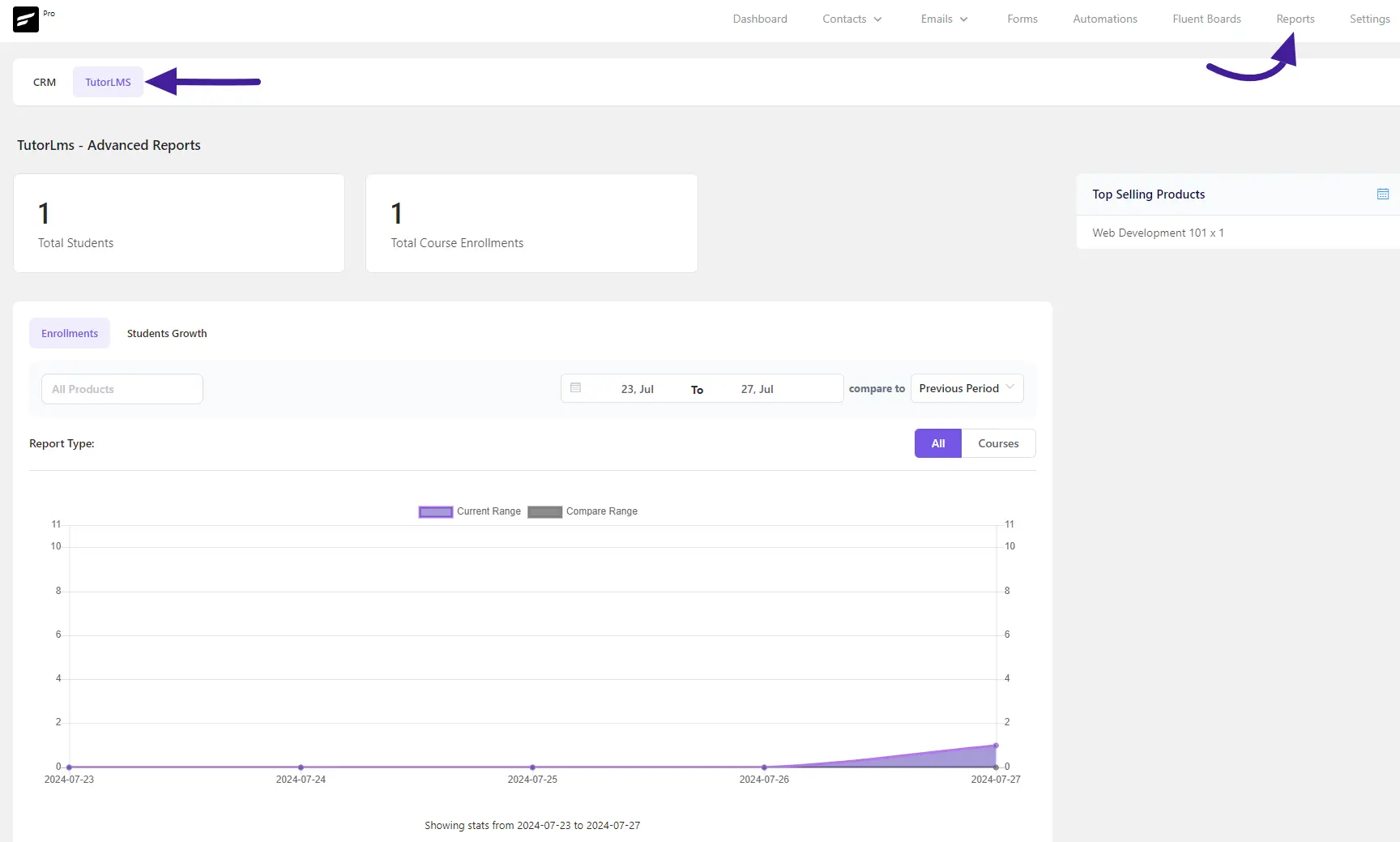Open Fluent Boards from the navigation
1400x842 pixels.
point(1206,19)
